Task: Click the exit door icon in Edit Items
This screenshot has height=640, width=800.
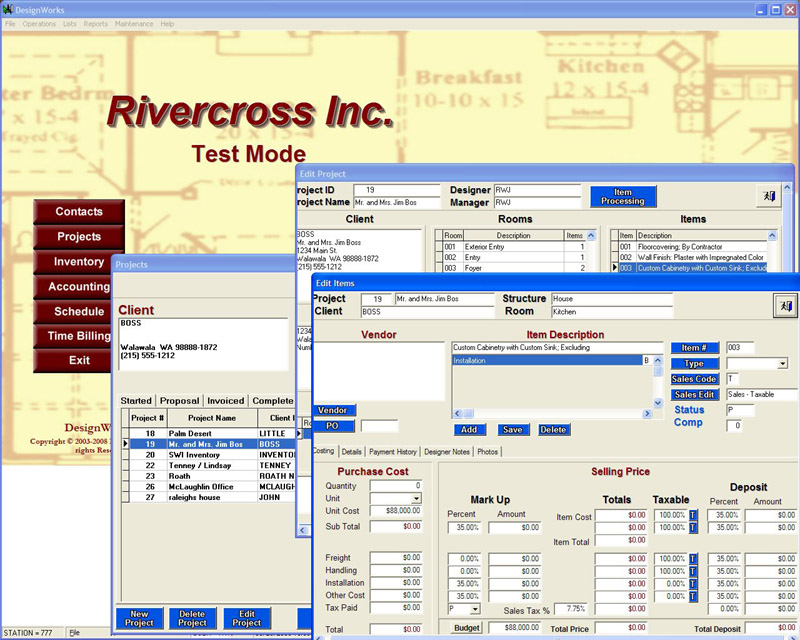Action: coord(786,306)
